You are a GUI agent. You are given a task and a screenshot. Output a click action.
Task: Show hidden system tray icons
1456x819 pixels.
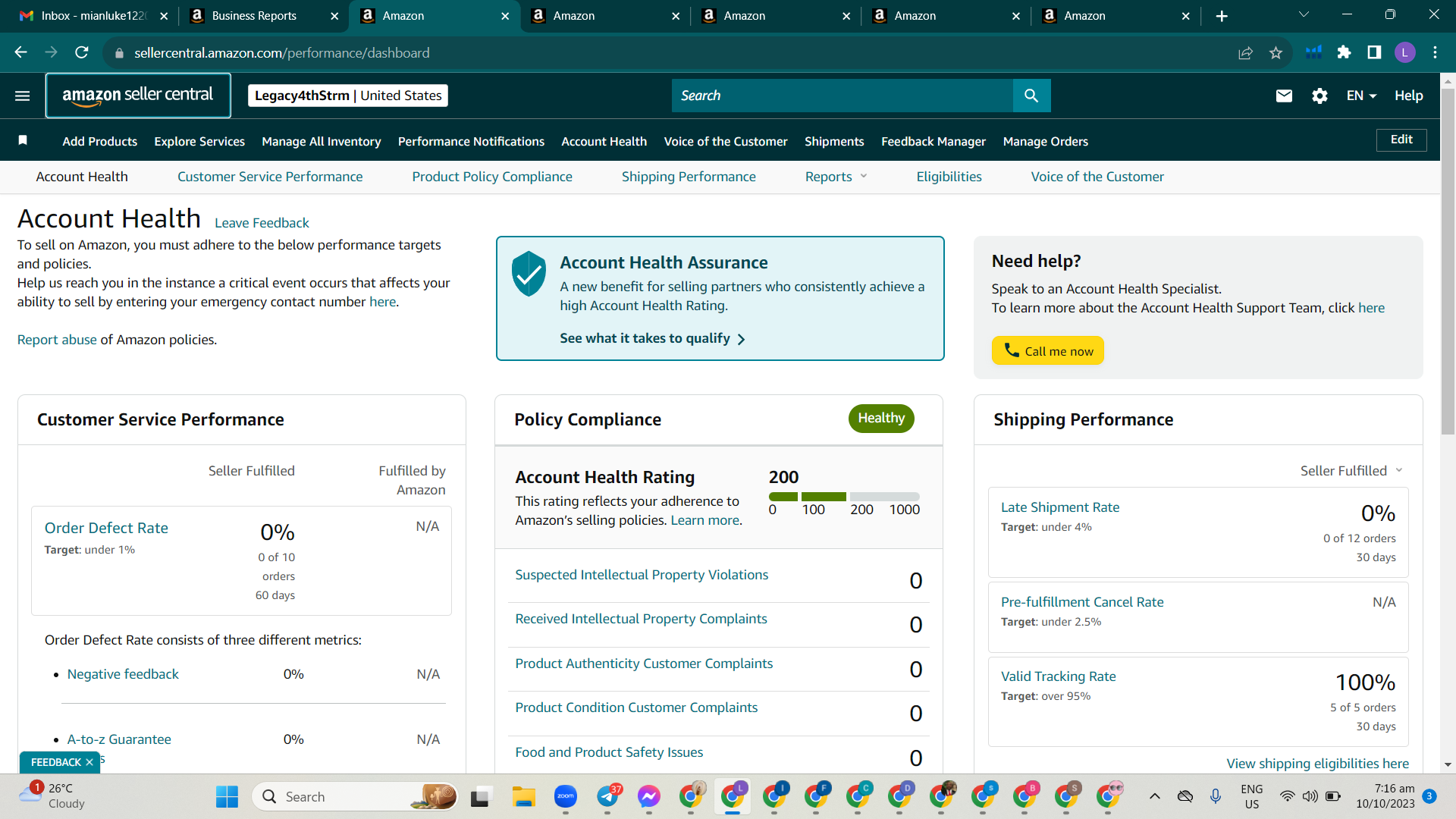(1155, 796)
